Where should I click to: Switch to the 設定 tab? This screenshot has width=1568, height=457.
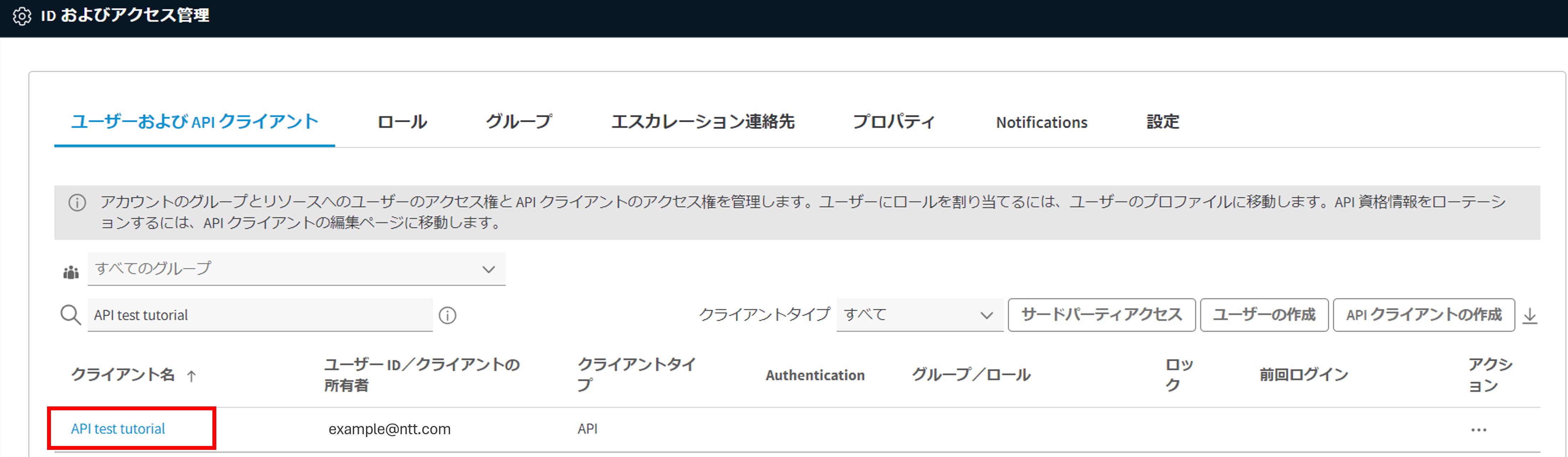(x=1162, y=122)
